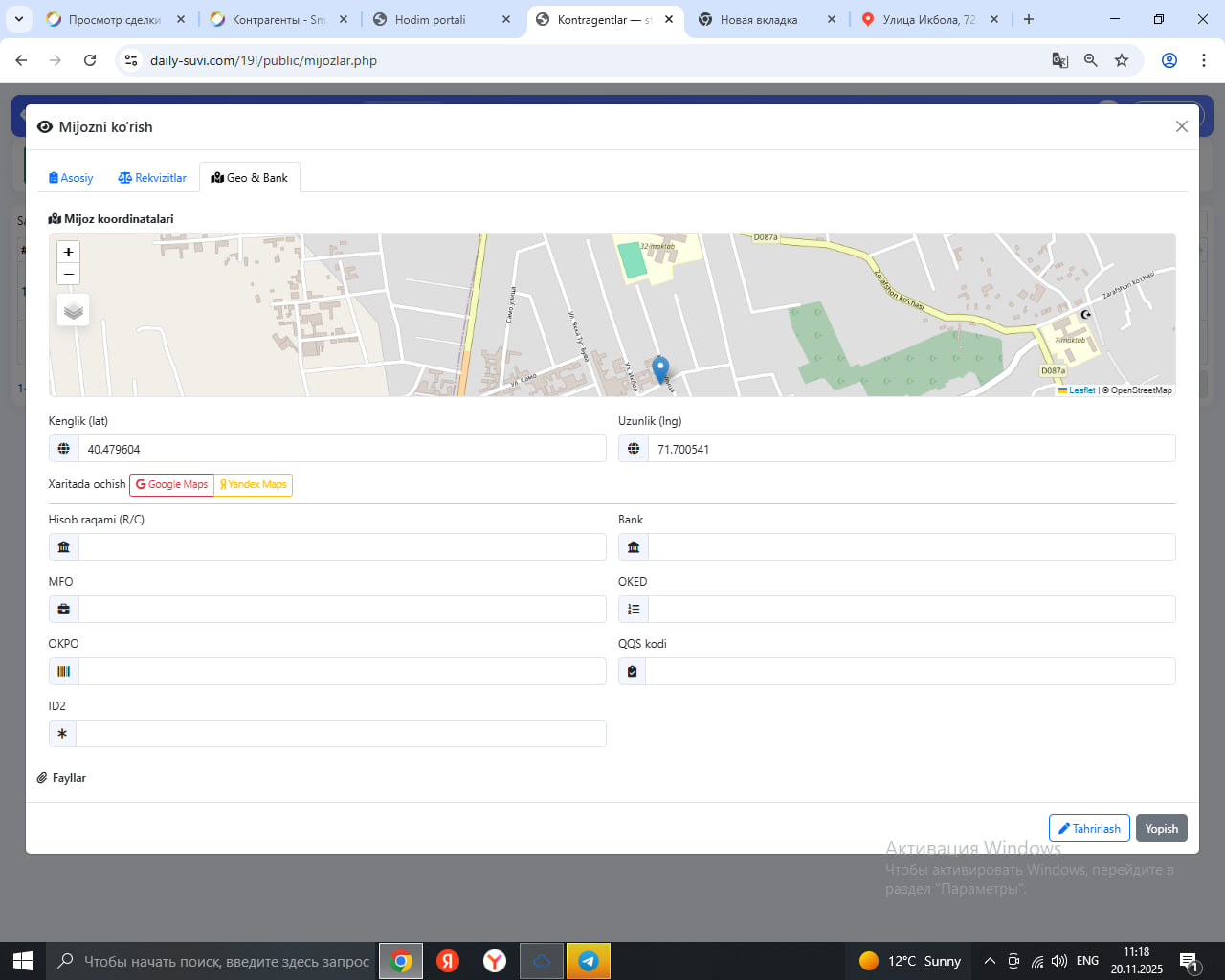Zoom out on the map
Screen dimensions: 1225x980
(68, 274)
